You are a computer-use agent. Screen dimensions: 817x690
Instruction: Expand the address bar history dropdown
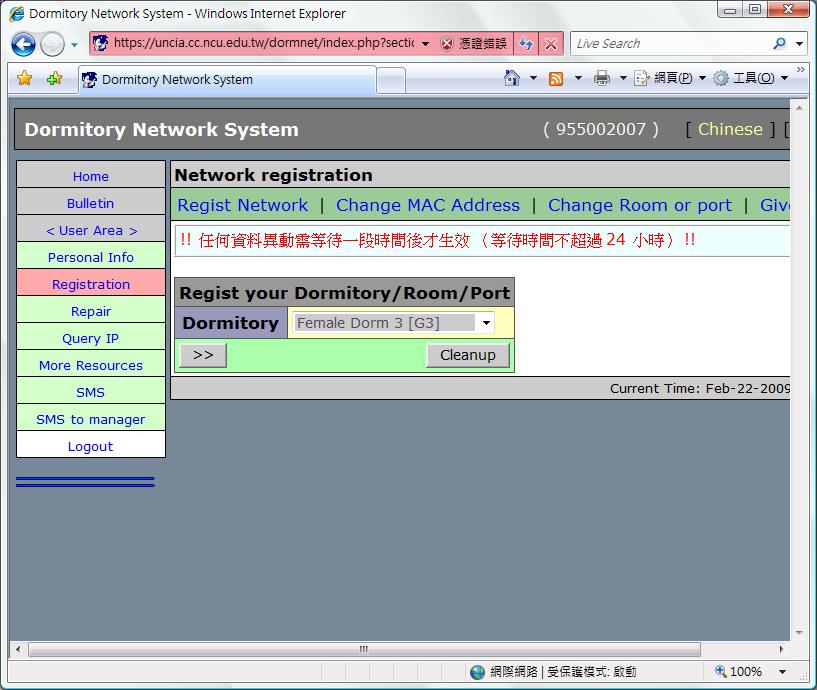coord(425,44)
